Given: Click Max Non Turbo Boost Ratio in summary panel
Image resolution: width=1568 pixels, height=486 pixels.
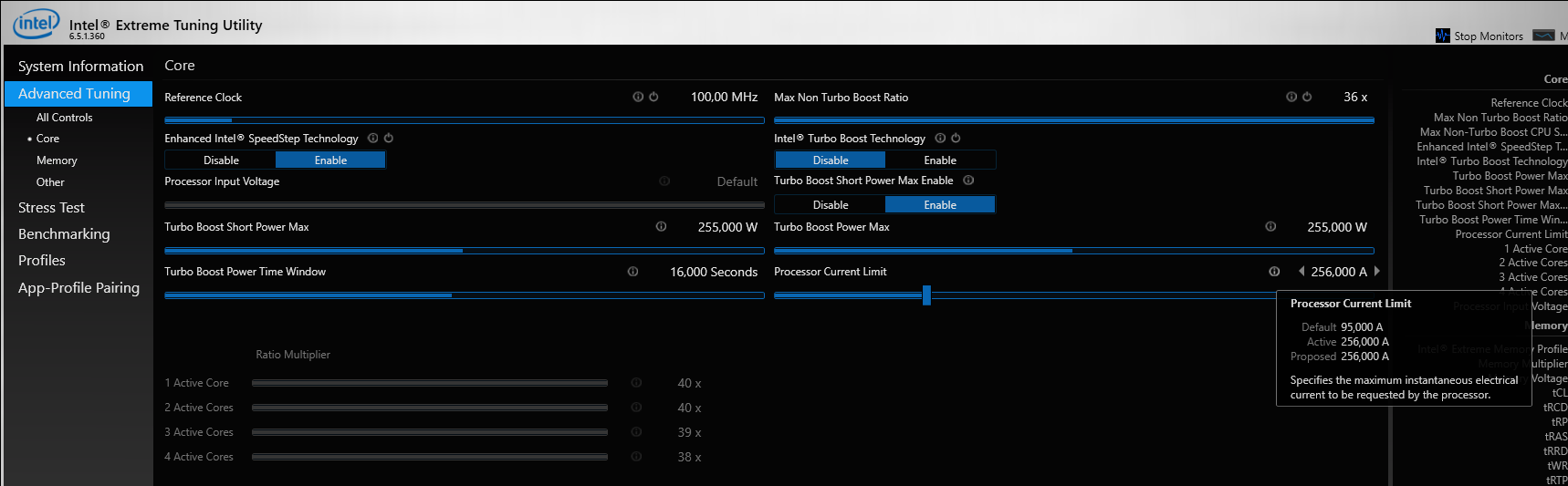Looking at the screenshot, I should [x=1500, y=118].
